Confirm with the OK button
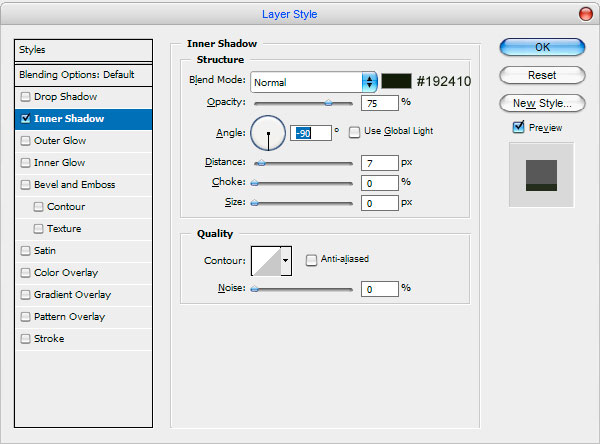The width and height of the screenshot is (600, 444). click(x=542, y=47)
